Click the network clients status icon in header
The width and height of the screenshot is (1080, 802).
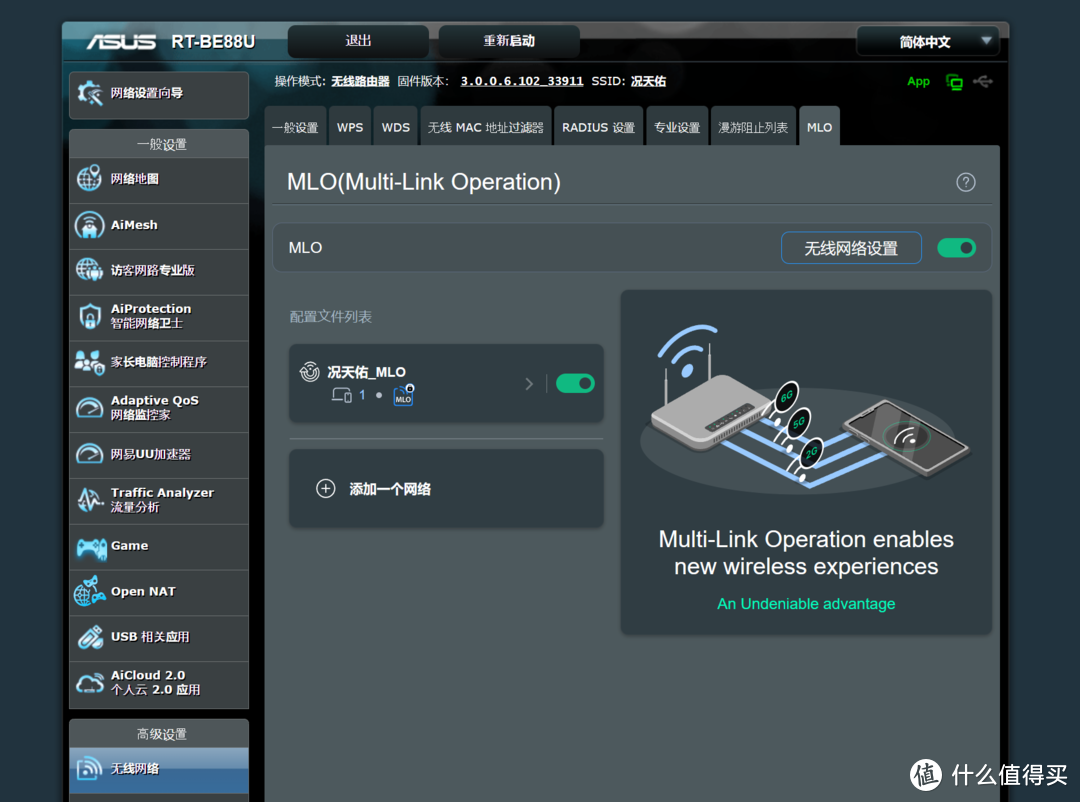tap(954, 82)
